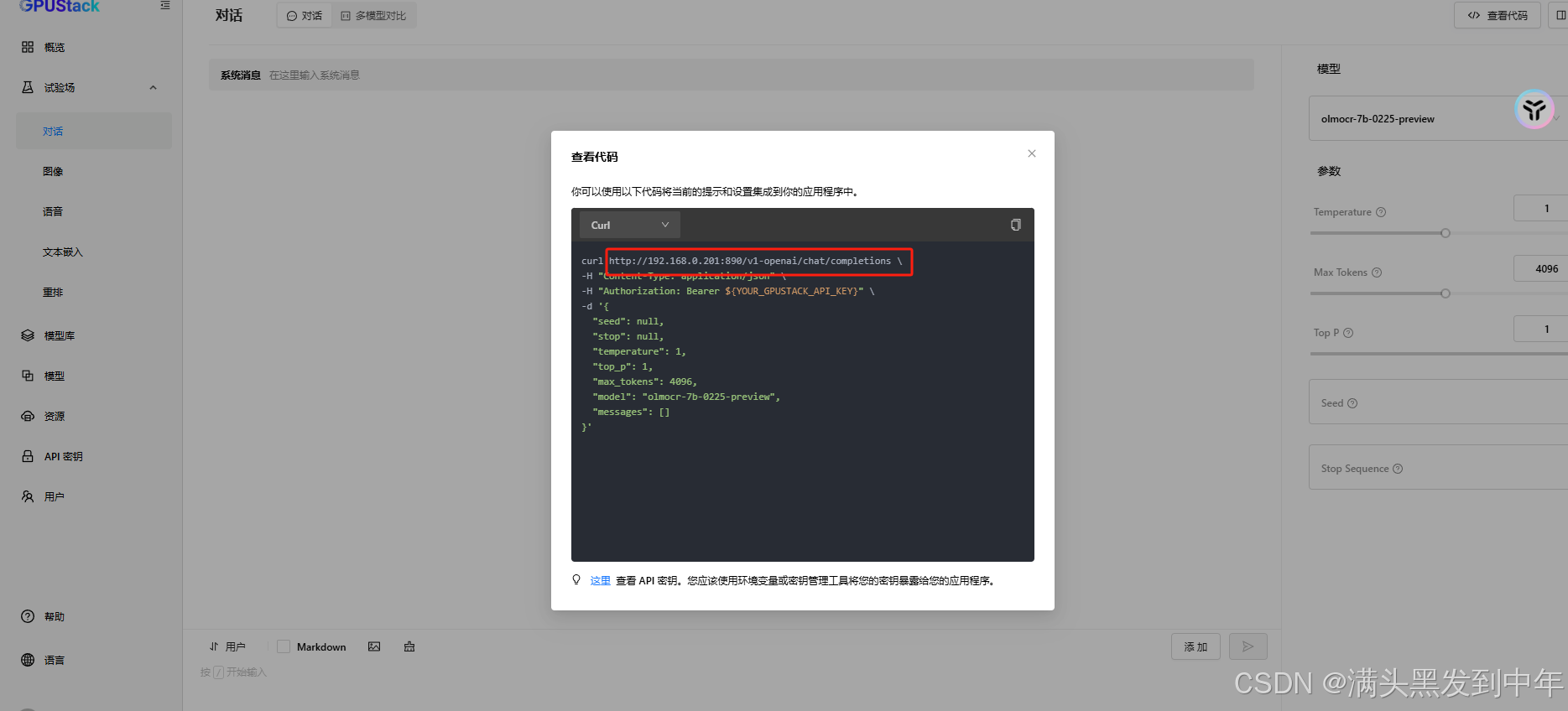Follow the 这里 API key link

600,580
